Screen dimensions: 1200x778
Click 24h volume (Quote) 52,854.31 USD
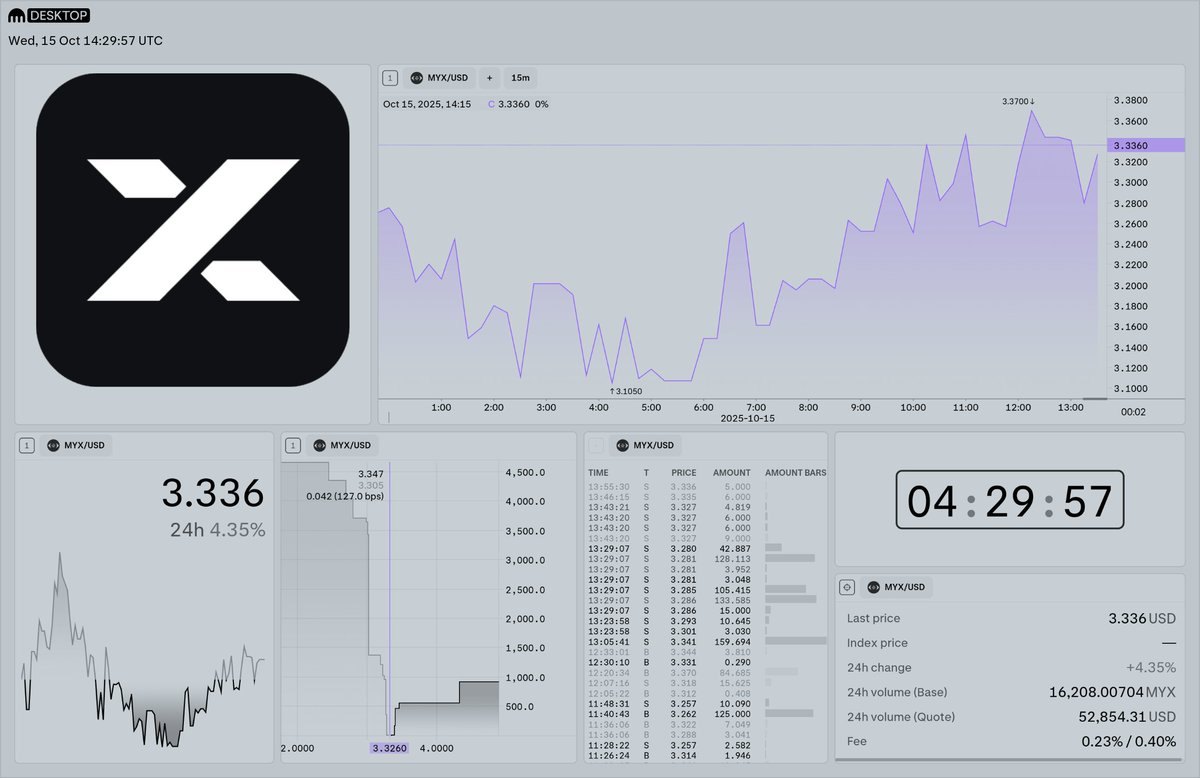(x=1126, y=716)
